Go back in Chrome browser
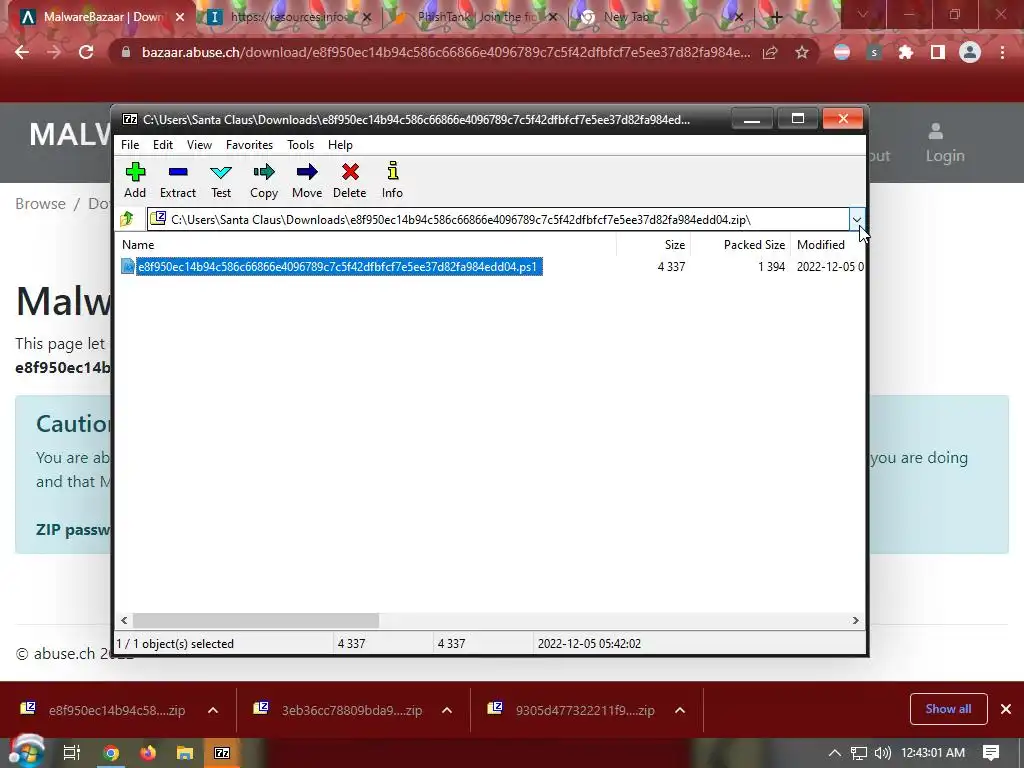This screenshot has width=1024, height=768. click(22, 52)
